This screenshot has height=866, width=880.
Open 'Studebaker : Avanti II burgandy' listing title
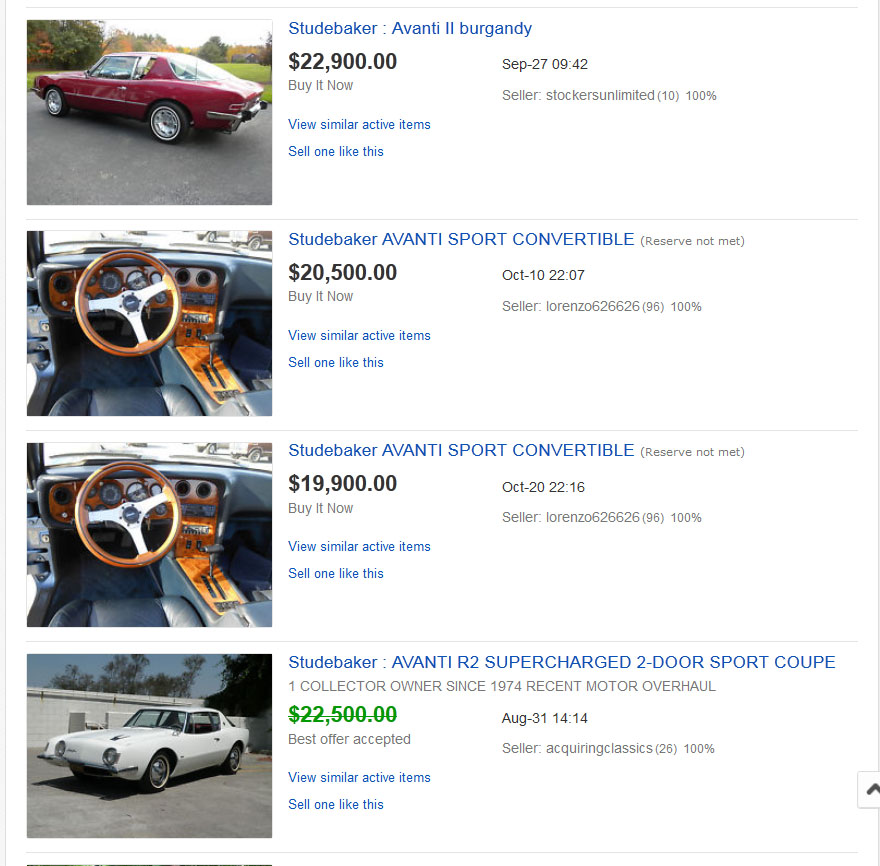pyautogui.click(x=410, y=29)
